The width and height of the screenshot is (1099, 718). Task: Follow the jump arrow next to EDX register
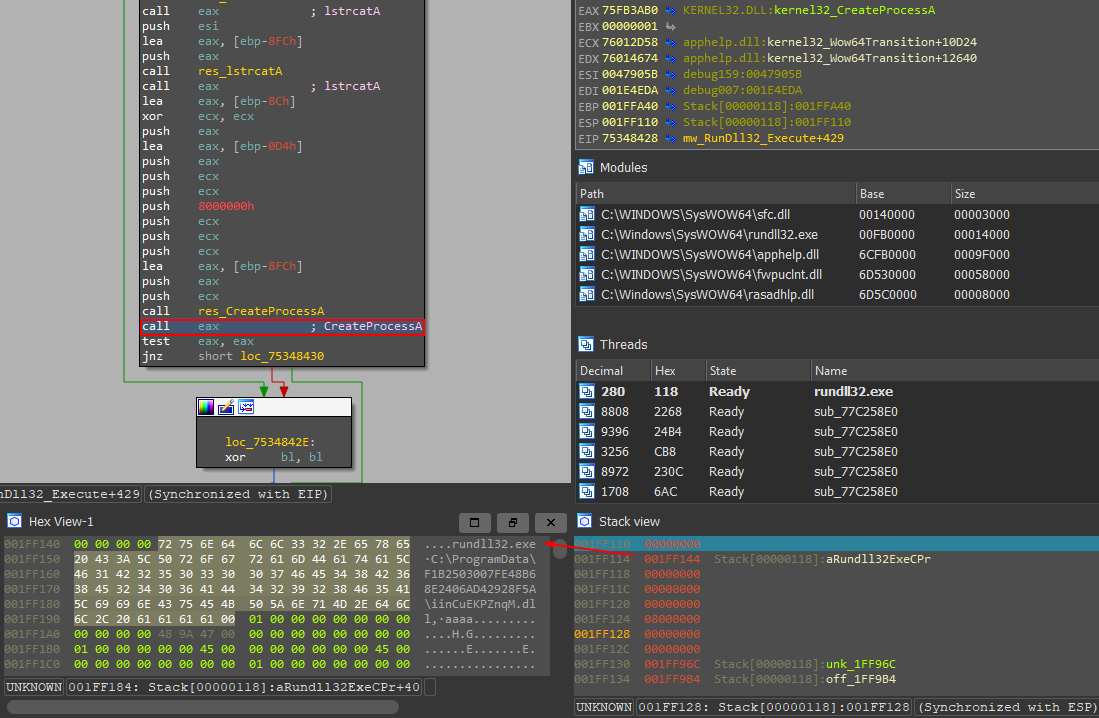coord(671,58)
